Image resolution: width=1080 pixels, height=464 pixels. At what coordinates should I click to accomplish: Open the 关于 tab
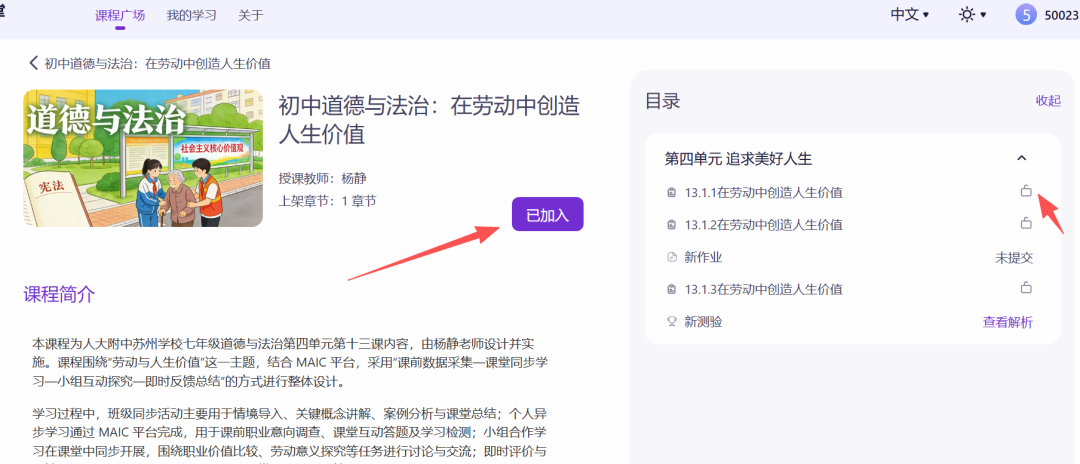251,15
